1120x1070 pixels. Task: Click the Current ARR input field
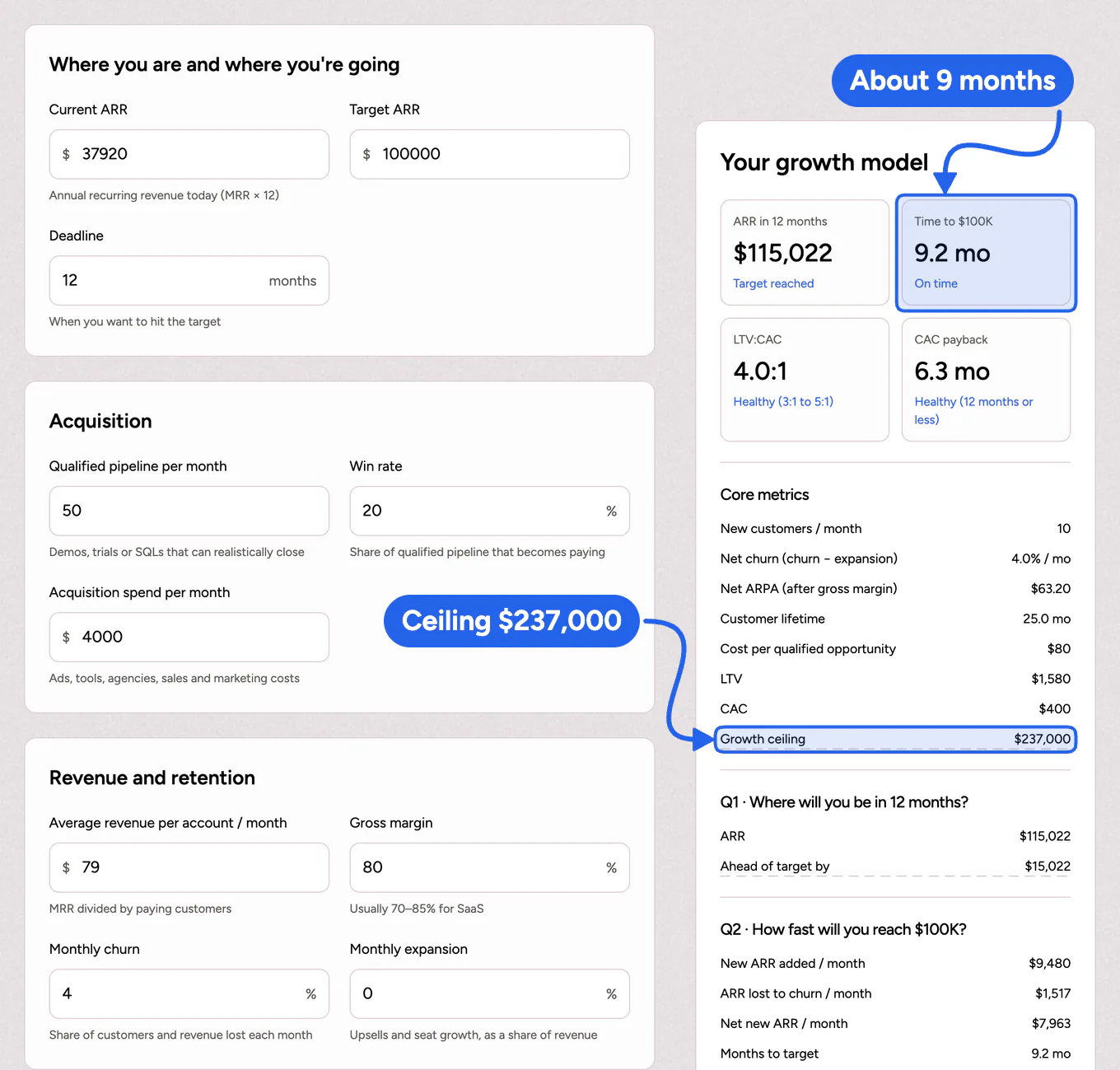189,154
